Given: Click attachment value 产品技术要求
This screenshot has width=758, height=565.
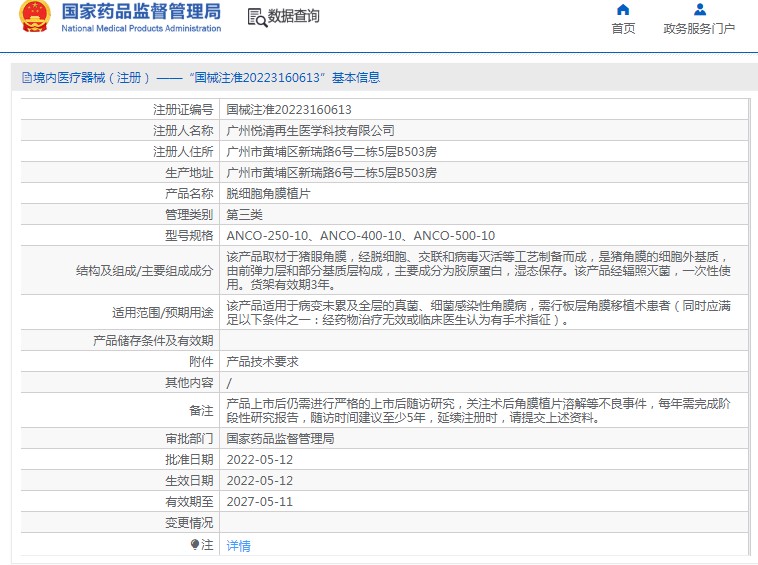Looking at the screenshot, I should coord(262,362).
